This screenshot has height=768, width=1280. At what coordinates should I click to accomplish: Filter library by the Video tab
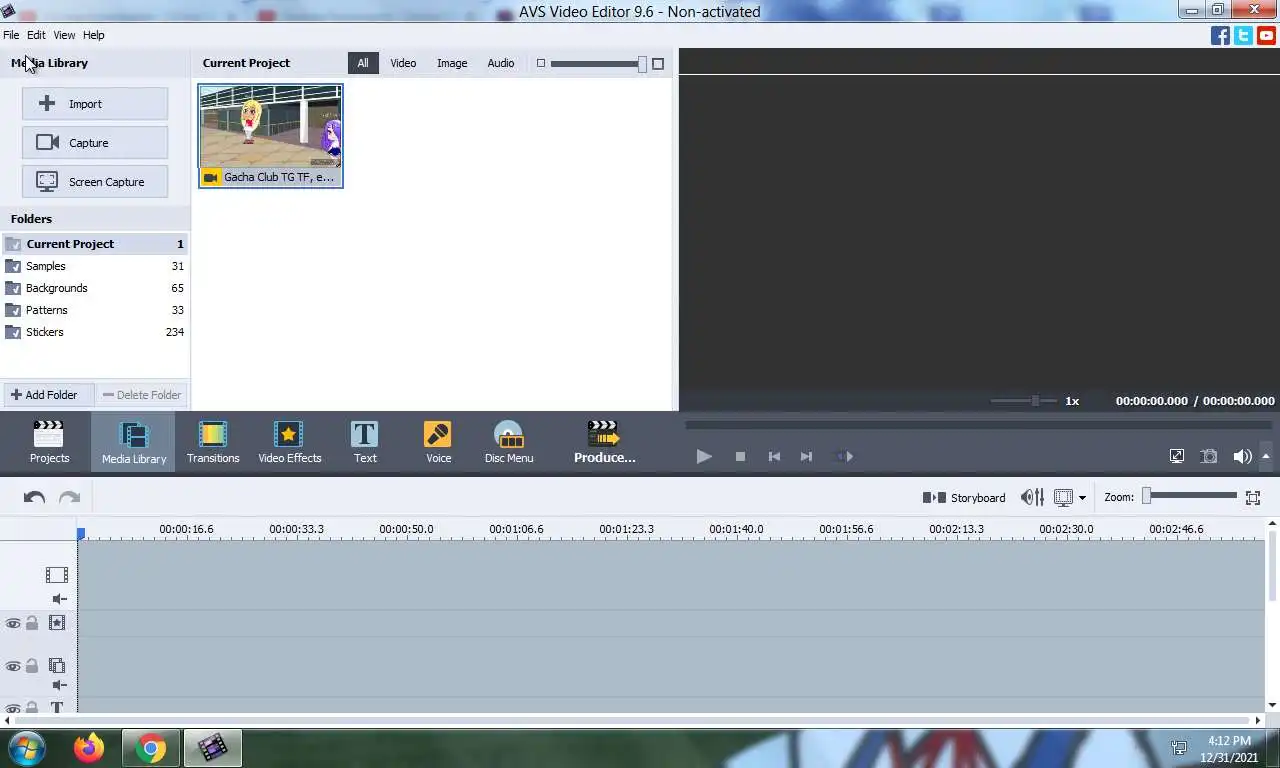tap(403, 63)
